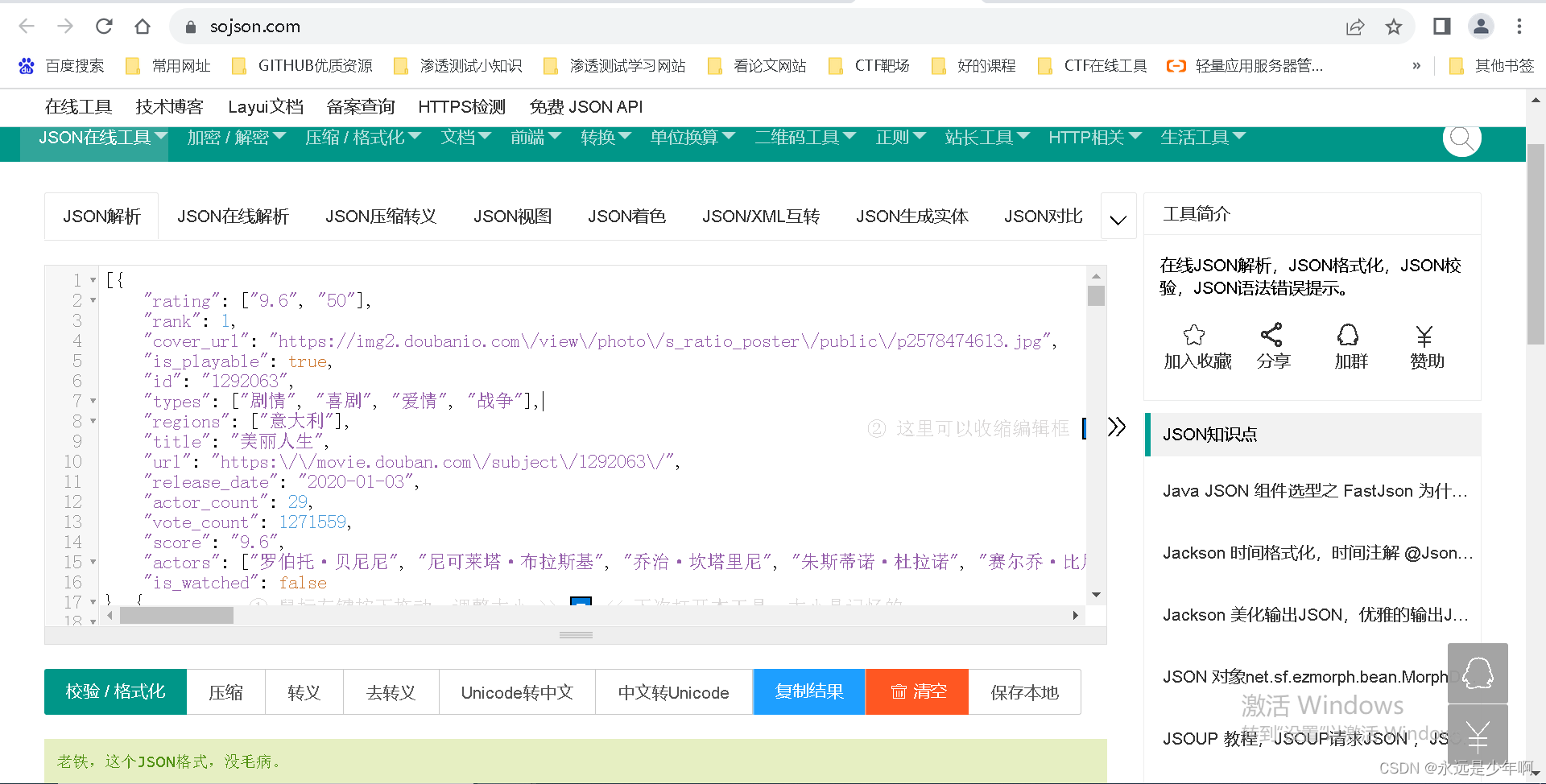Screen dimensions: 1546x784
Task: Switch to JSON/XML互转 tab
Action: [761, 217]
